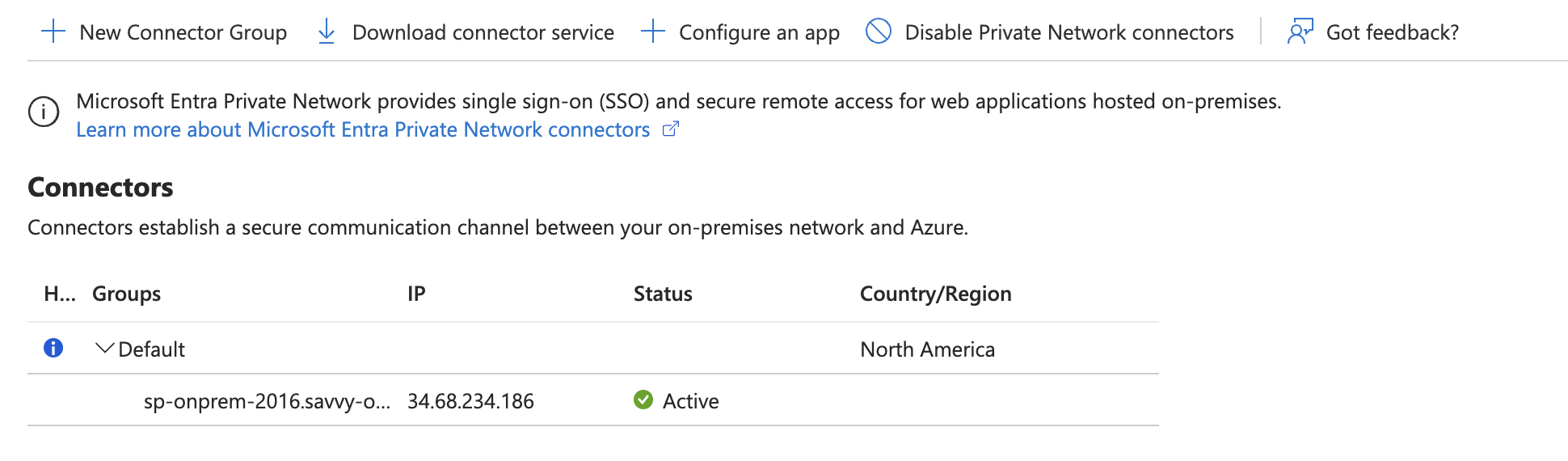This screenshot has height=461, width=1568.
Task: Collapse the Default connector group chevron
Action: tap(104, 349)
